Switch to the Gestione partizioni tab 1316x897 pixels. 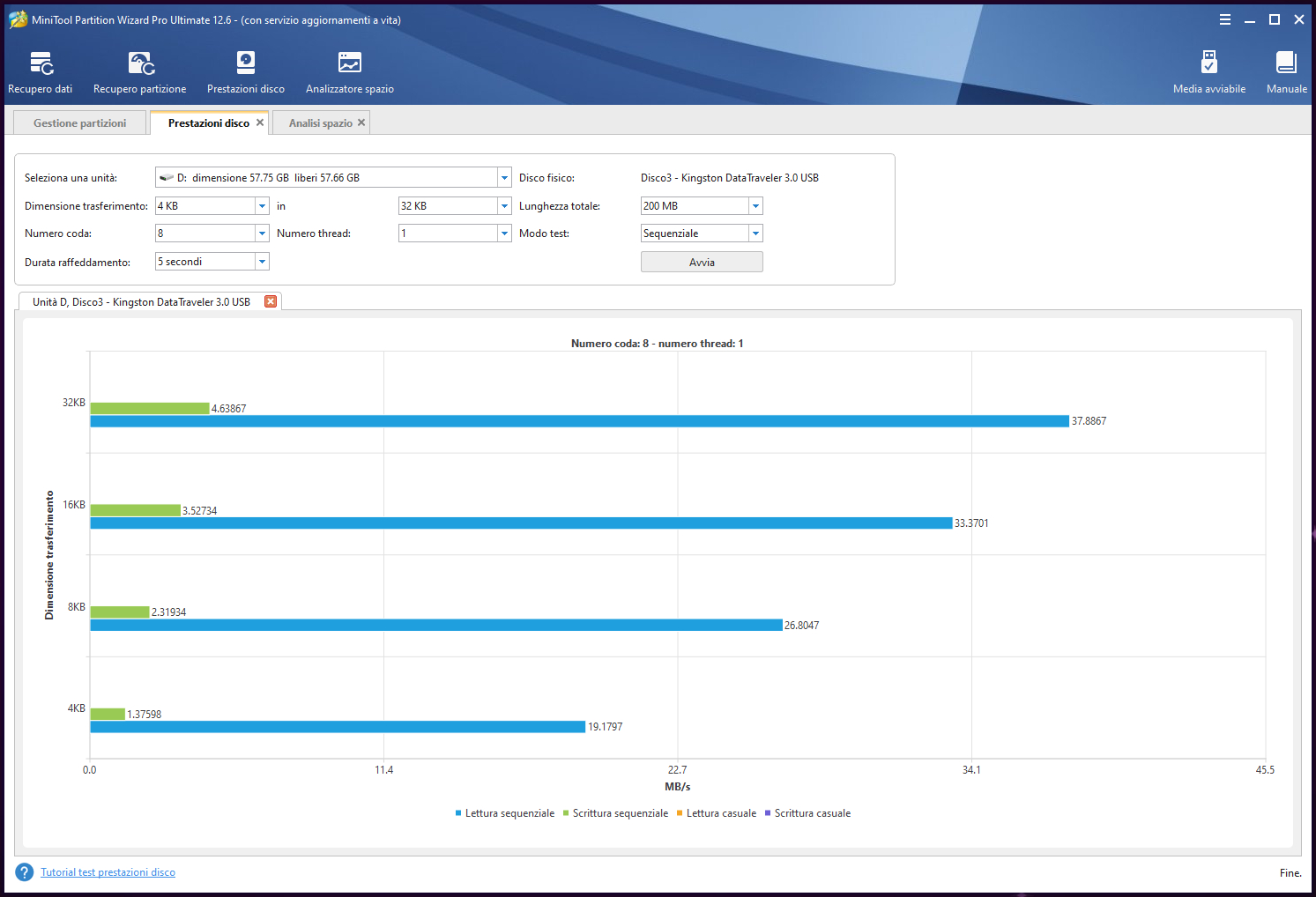coord(79,123)
